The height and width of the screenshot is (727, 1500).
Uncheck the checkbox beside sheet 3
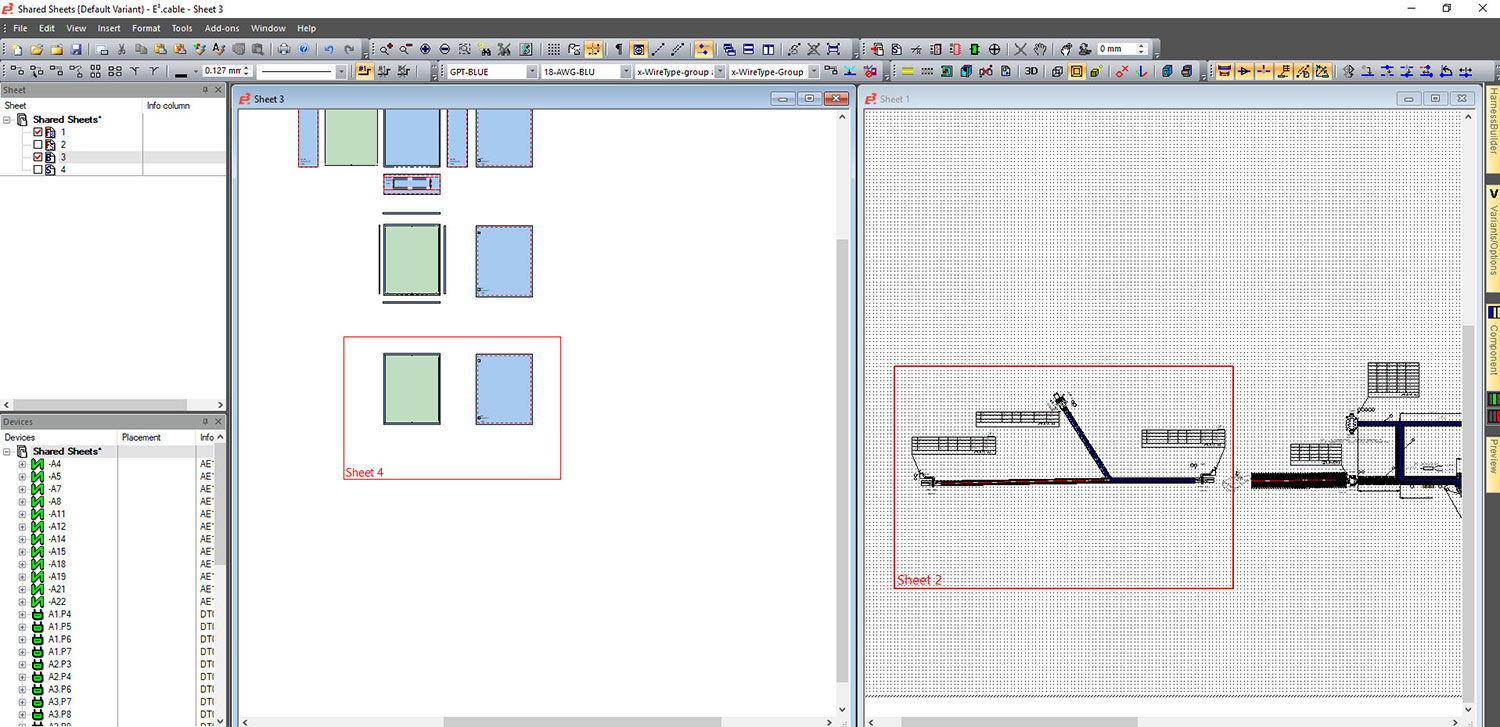point(37,157)
